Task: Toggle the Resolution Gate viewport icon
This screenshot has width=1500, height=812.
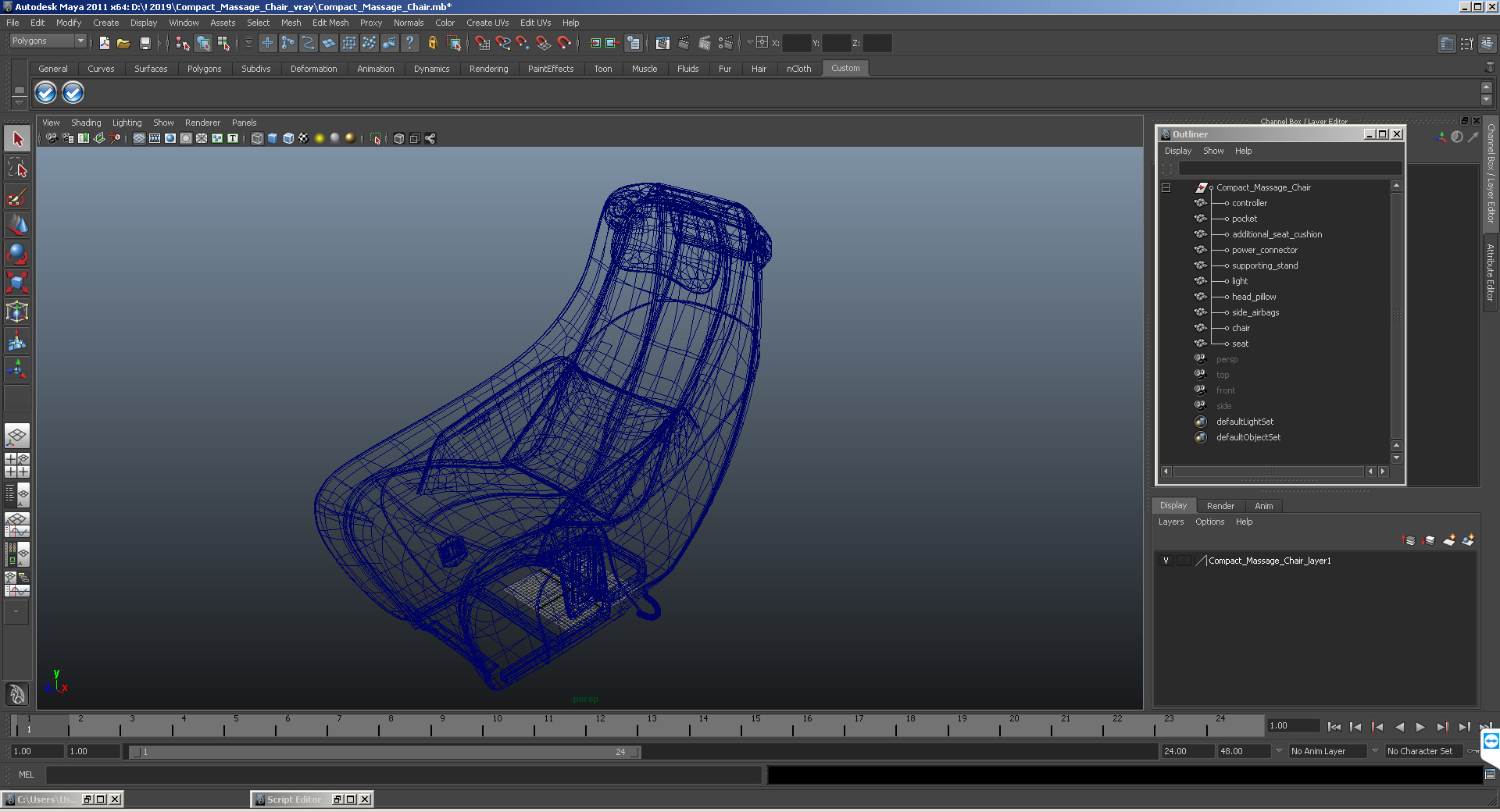Action: 170,138
